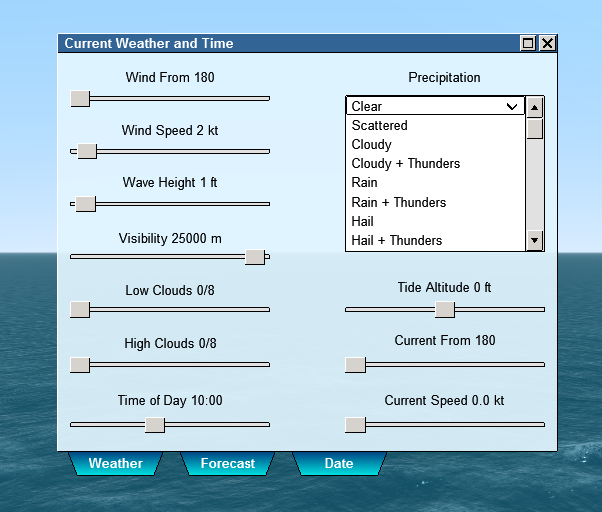Image resolution: width=602 pixels, height=512 pixels.
Task: Close the Current Weather and Time window
Action: [x=547, y=43]
